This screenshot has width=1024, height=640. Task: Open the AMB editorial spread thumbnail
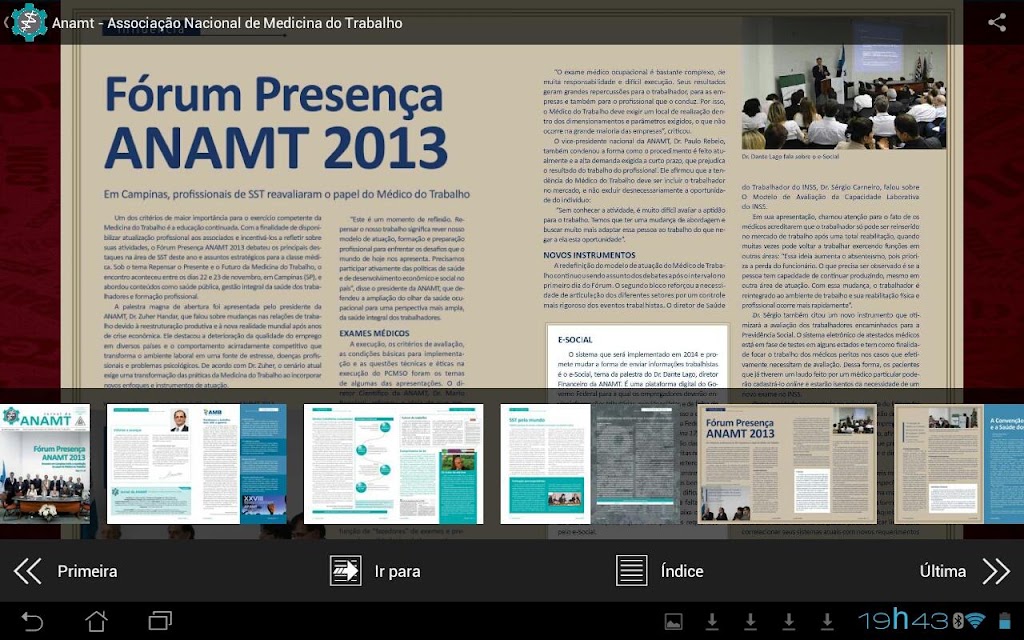(197, 464)
